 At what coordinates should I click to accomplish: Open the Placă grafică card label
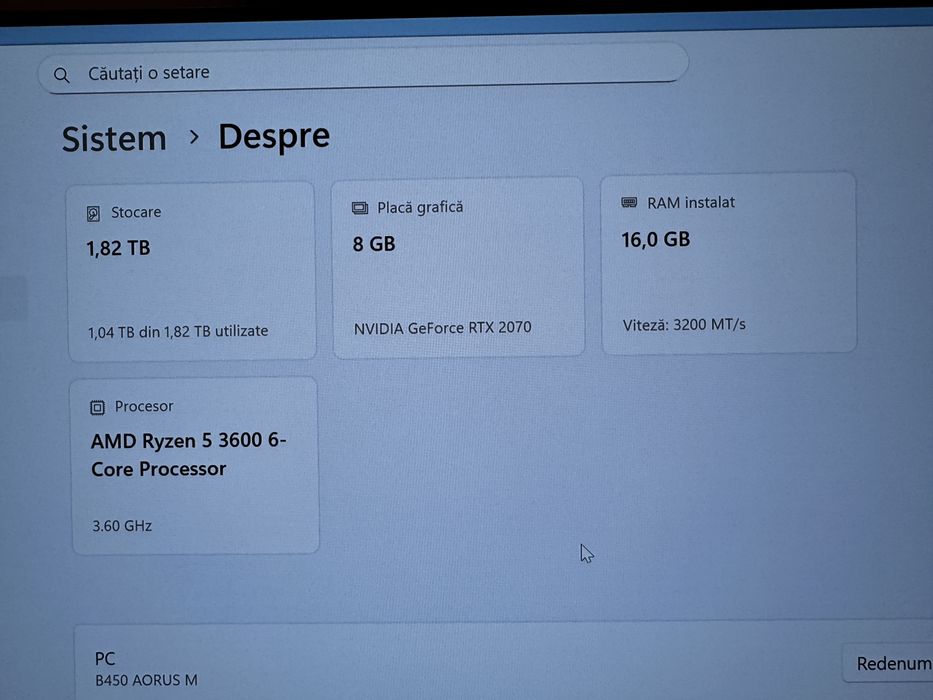[420, 207]
